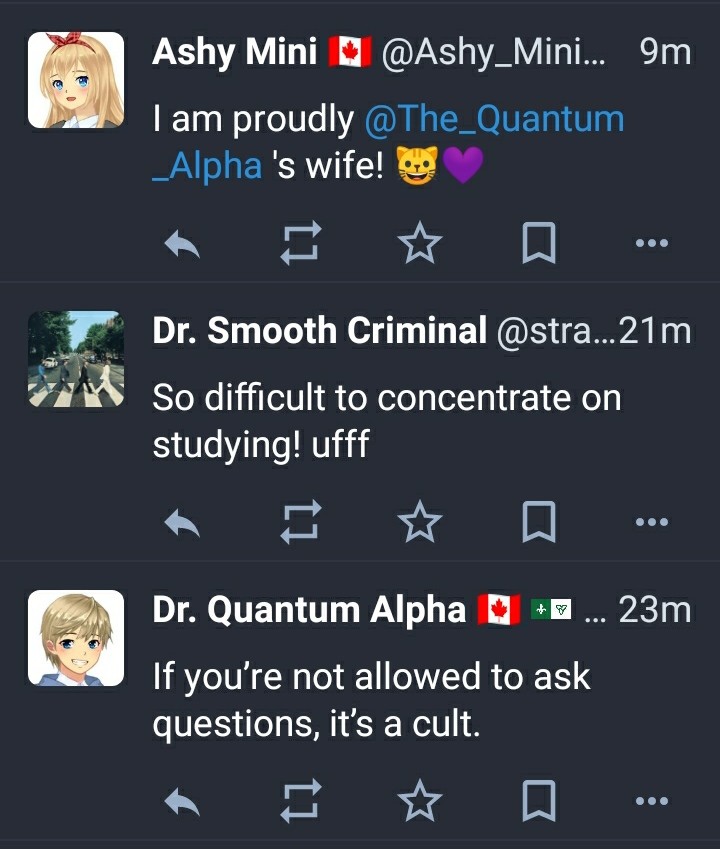The width and height of the screenshot is (720, 849).
Task: Open more options on Ashy Mini's post
Action: [651, 243]
